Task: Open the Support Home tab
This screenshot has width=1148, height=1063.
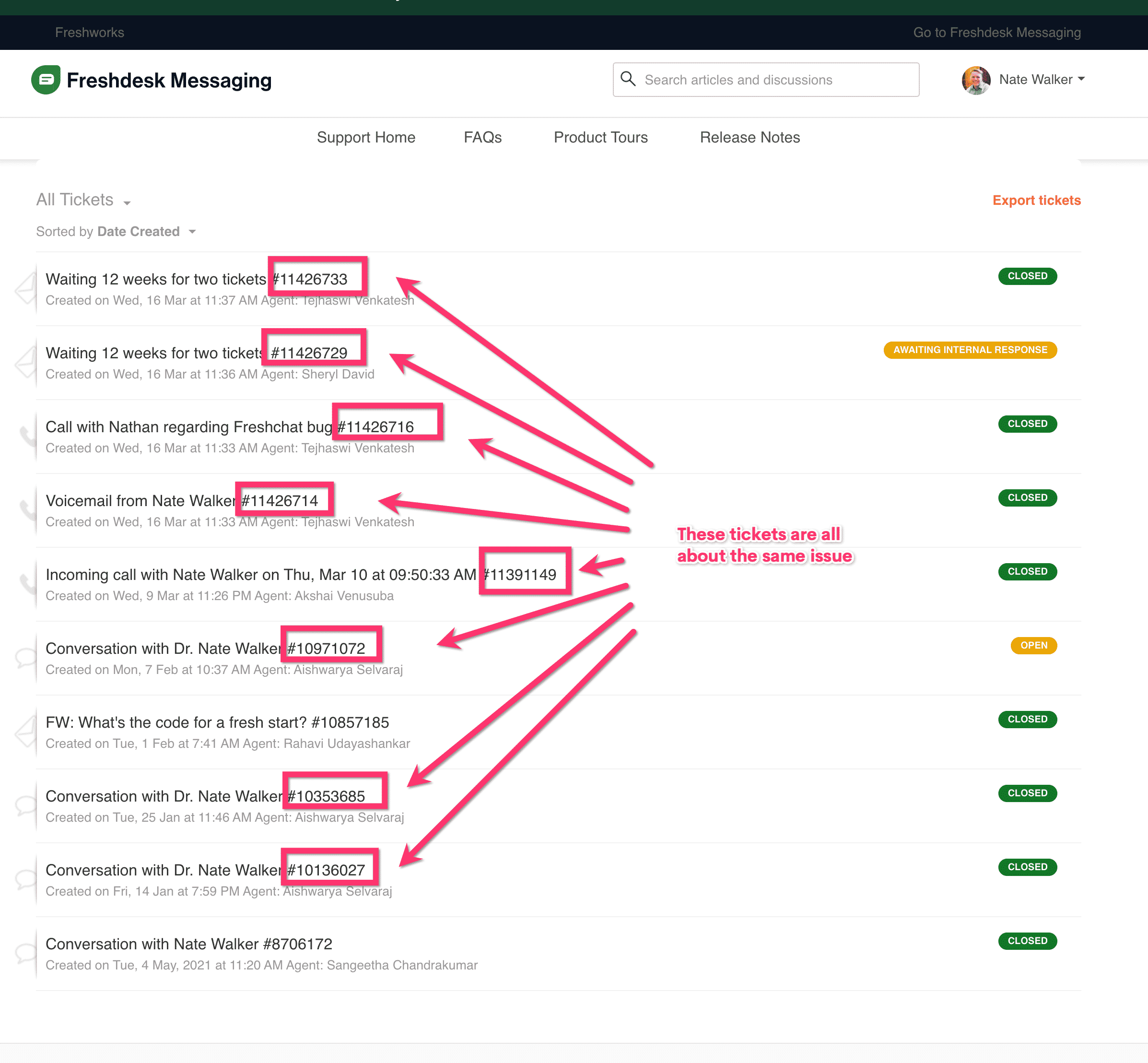Action: coord(366,137)
